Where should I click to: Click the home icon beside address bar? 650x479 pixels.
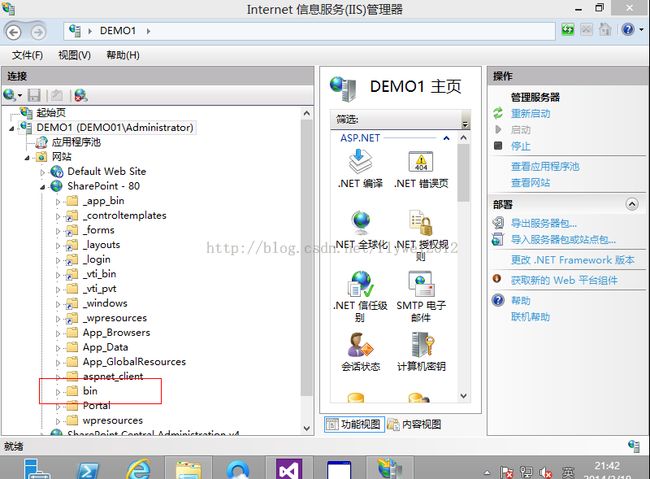coord(605,30)
